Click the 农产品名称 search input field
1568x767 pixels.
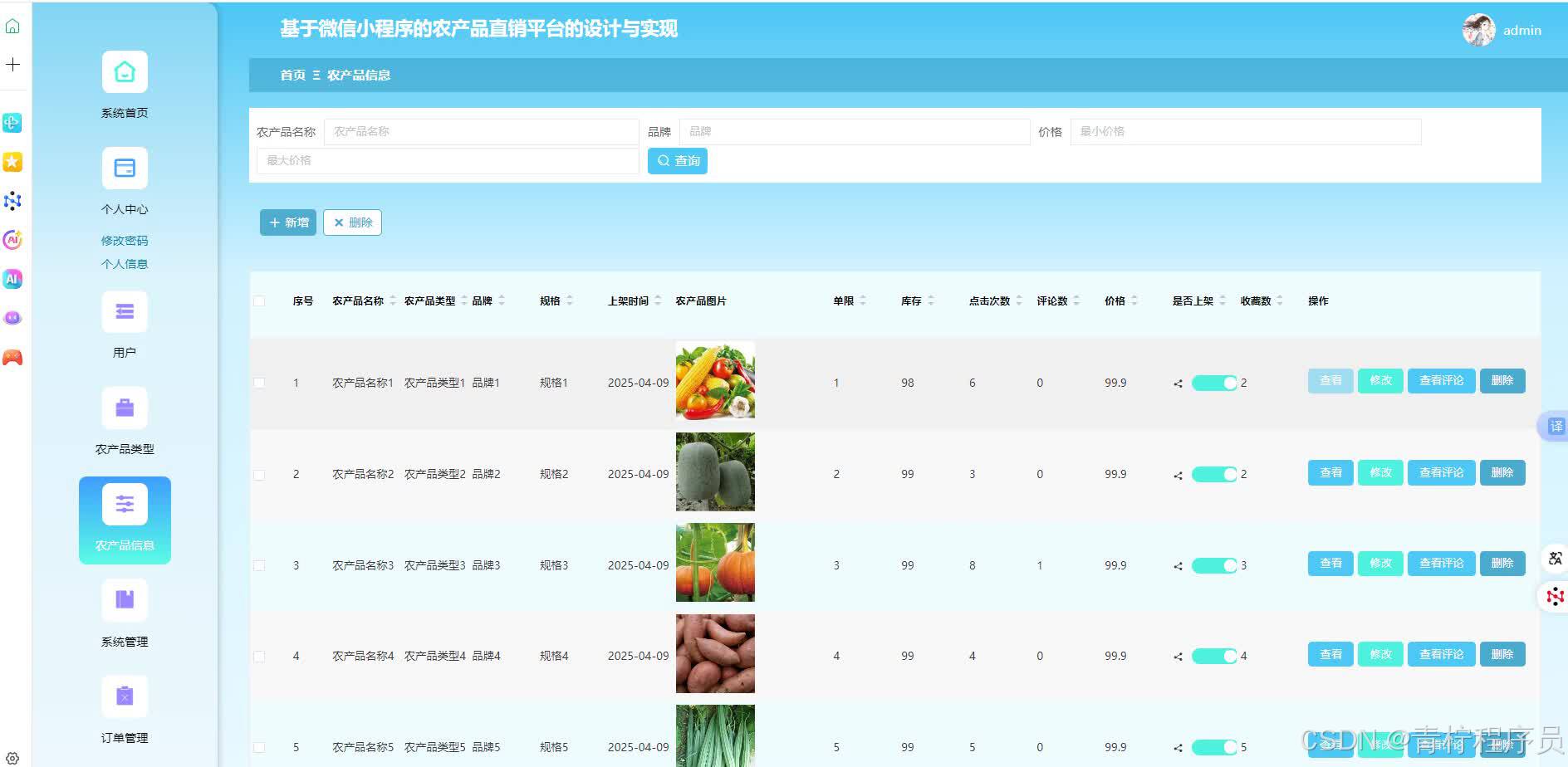pyautogui.click(x=480, y=130)
